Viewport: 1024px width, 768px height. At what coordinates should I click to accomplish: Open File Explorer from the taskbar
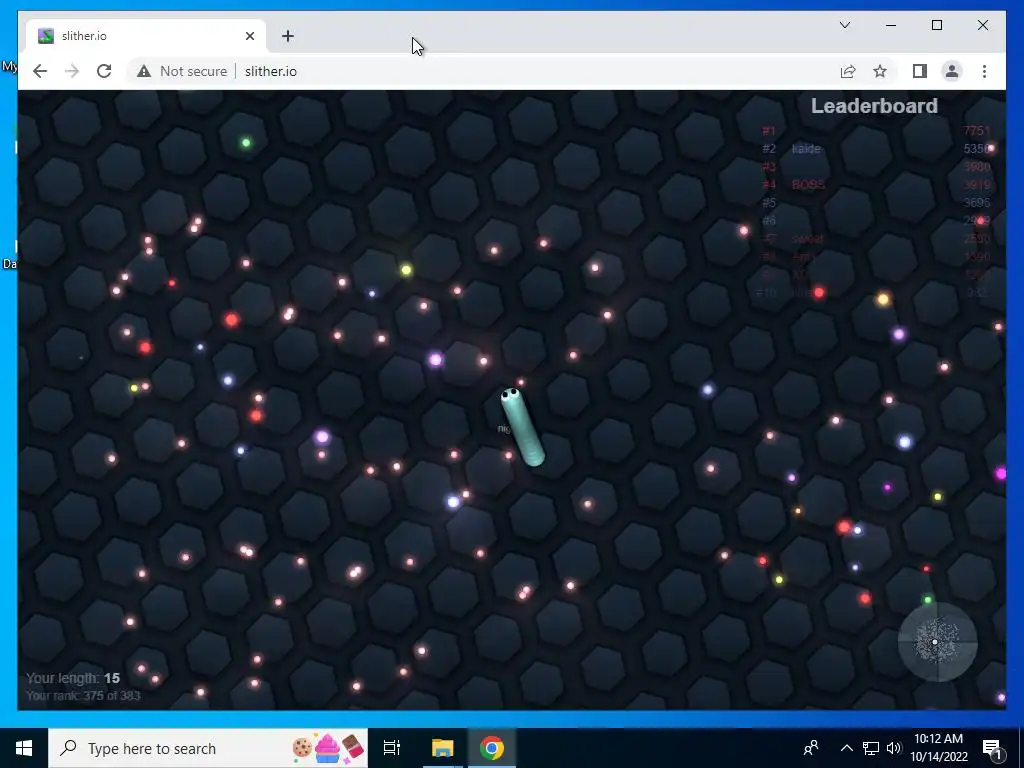pos(442,748)
